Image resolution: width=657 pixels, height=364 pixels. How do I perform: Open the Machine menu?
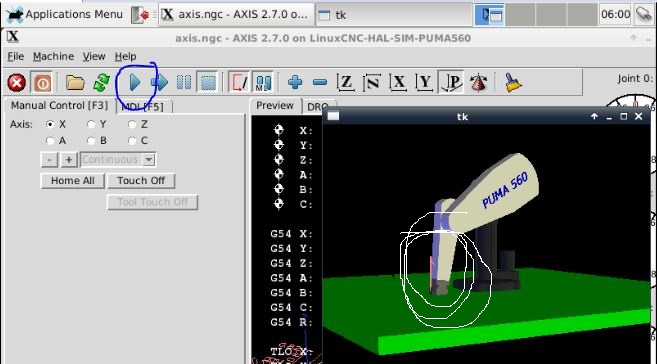tap(53, 56)
